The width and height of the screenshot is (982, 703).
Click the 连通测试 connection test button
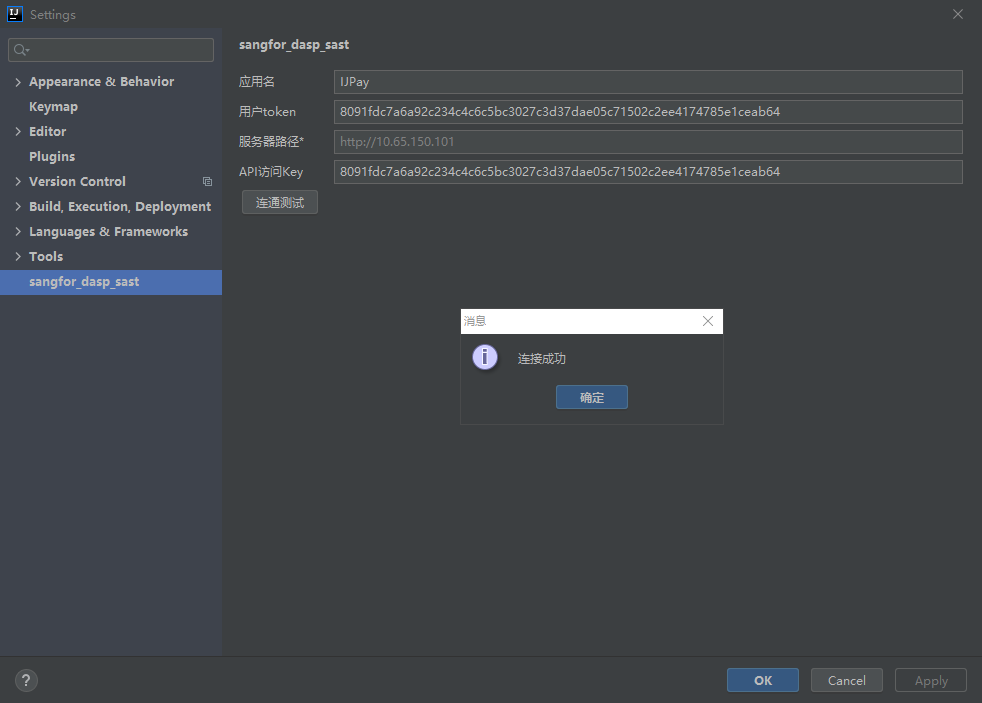click(280, 202)
